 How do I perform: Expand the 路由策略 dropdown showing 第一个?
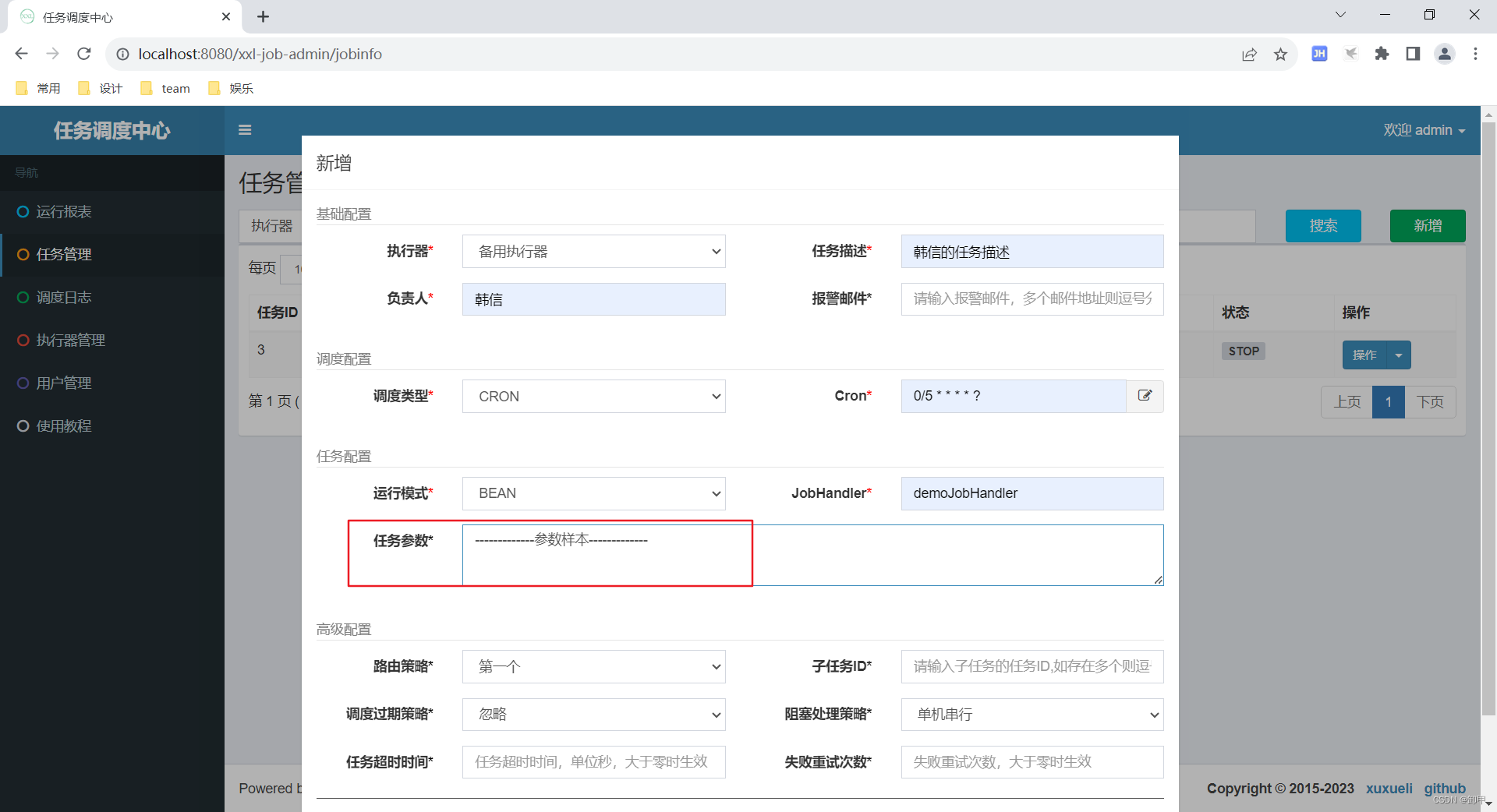[x=594, y=666]
